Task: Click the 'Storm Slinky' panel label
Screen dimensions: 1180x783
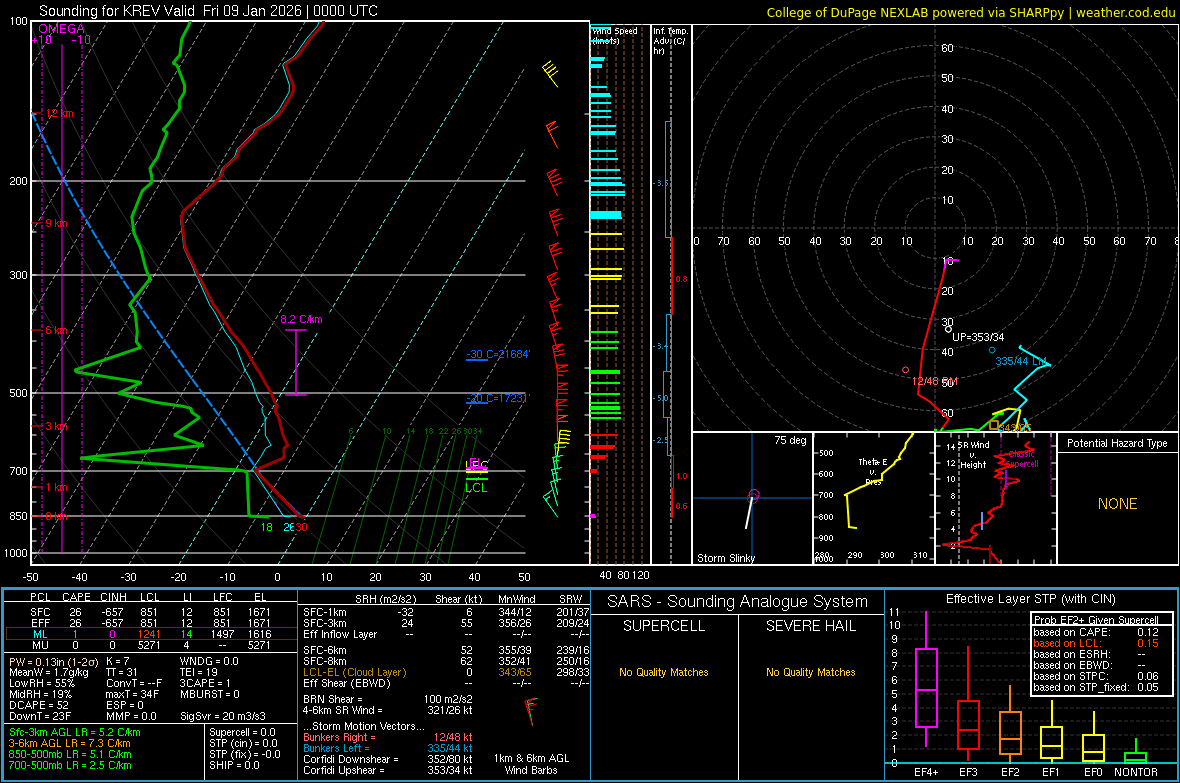Action: click(726, 558)
